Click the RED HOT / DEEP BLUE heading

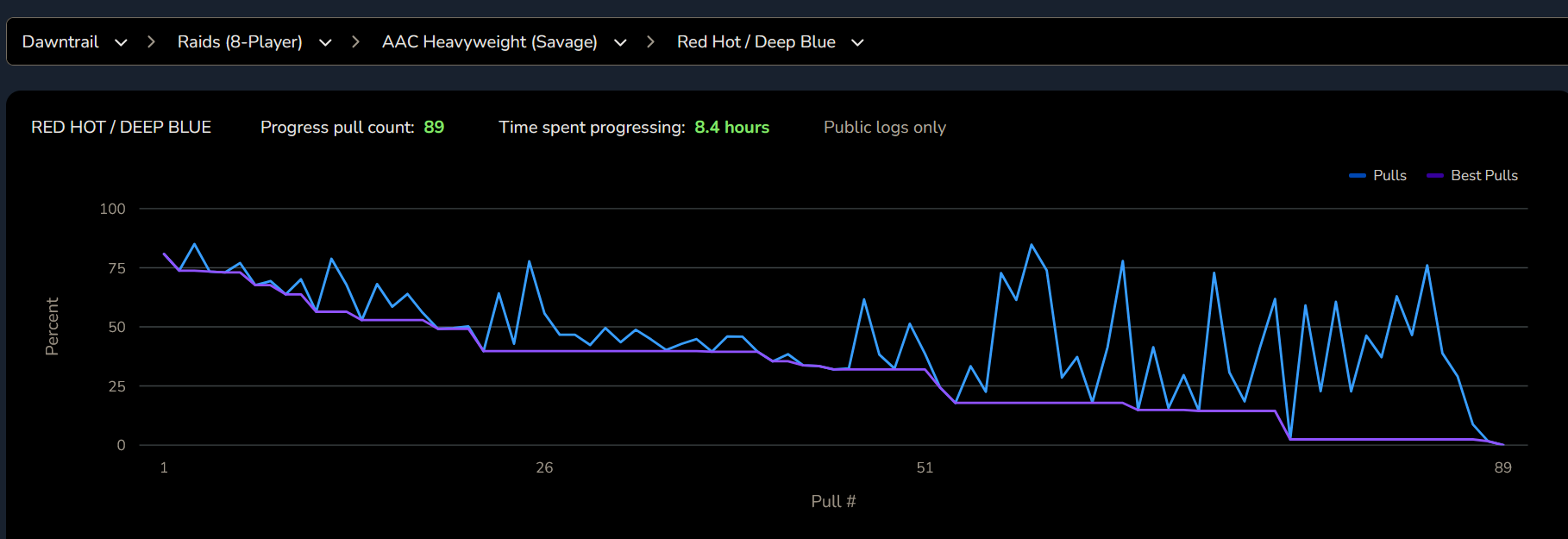tap(121, 127)
